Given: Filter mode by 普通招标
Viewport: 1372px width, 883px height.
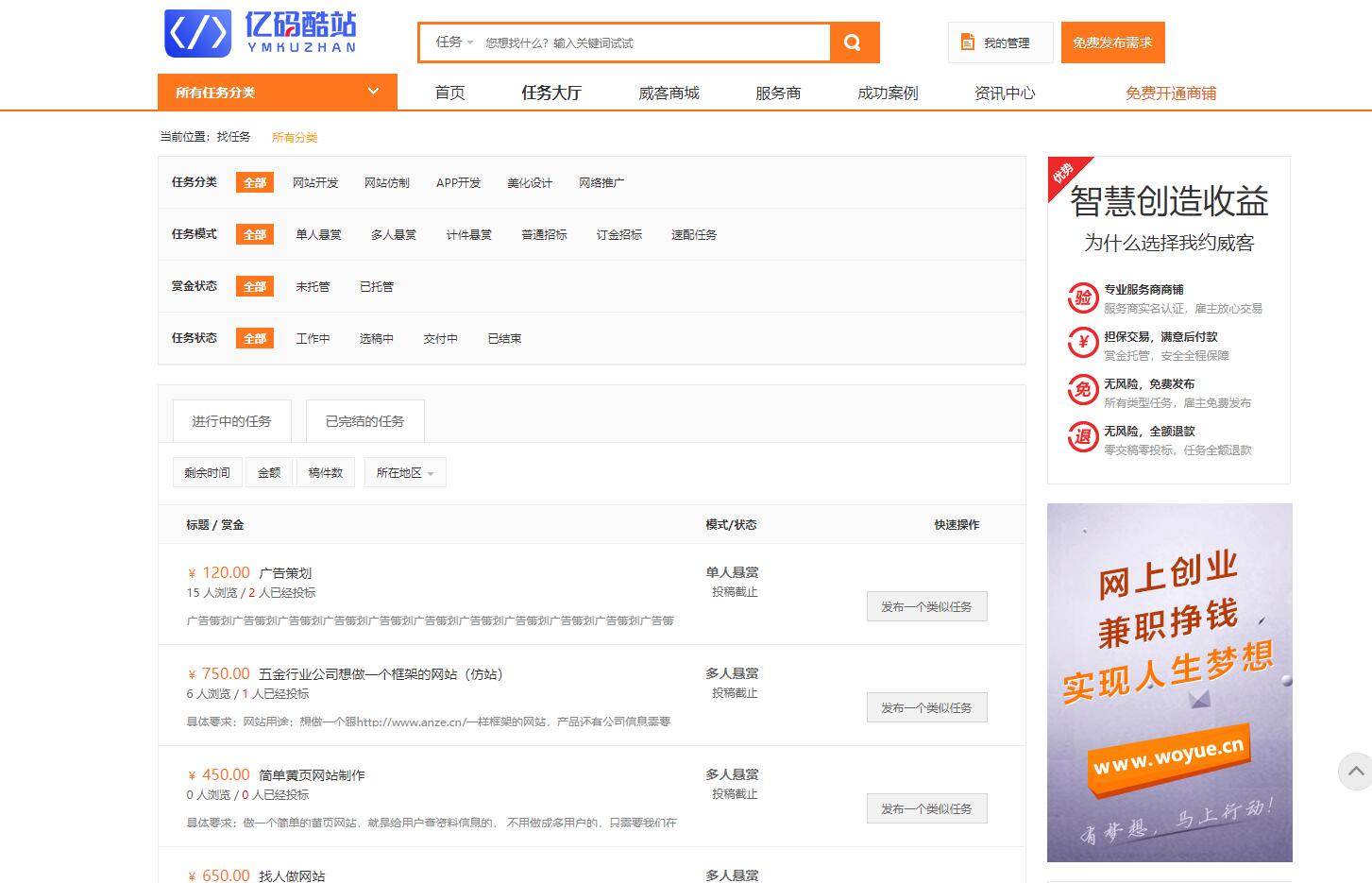Looking at the screenshot, I should point(544,234).
